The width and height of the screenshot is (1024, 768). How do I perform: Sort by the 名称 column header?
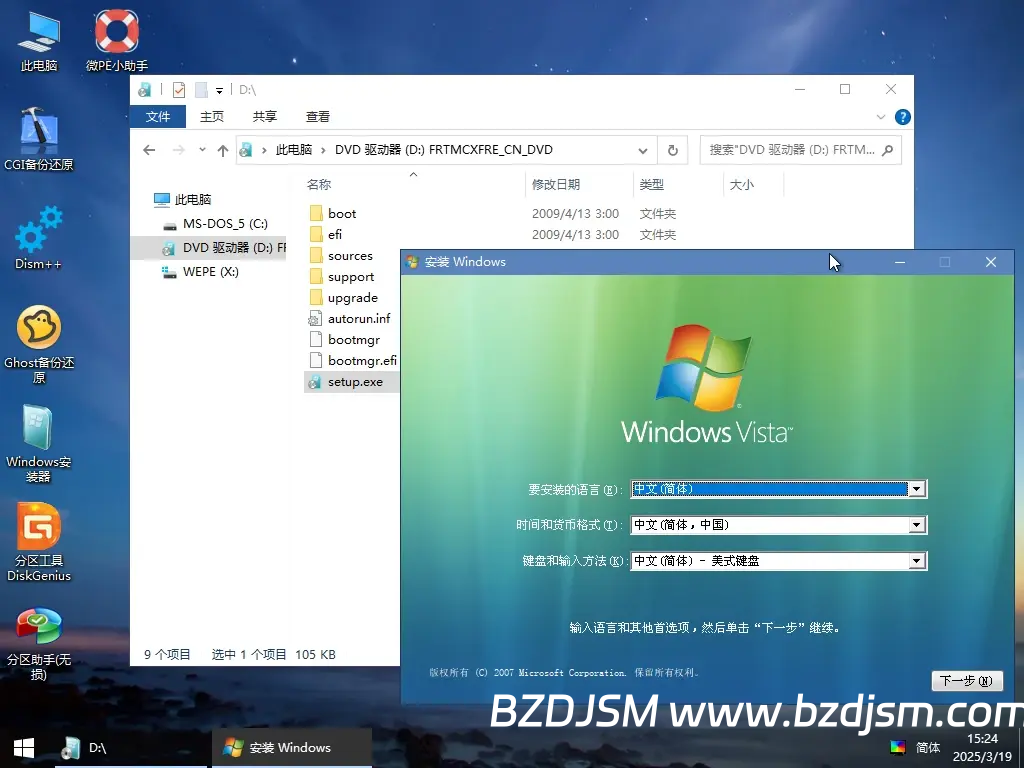(319, 185)
